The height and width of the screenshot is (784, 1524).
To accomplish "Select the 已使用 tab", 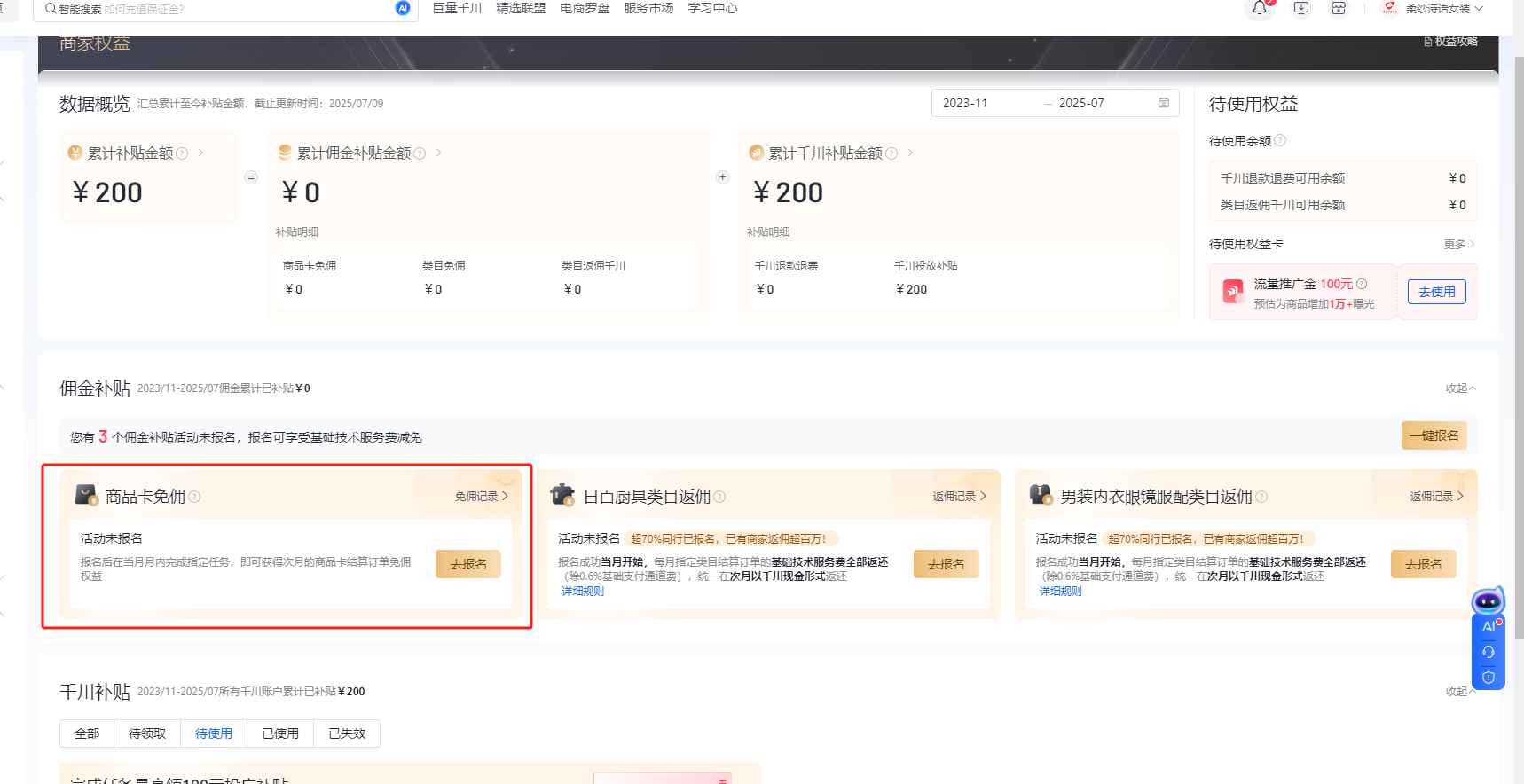I will point(280,733).
